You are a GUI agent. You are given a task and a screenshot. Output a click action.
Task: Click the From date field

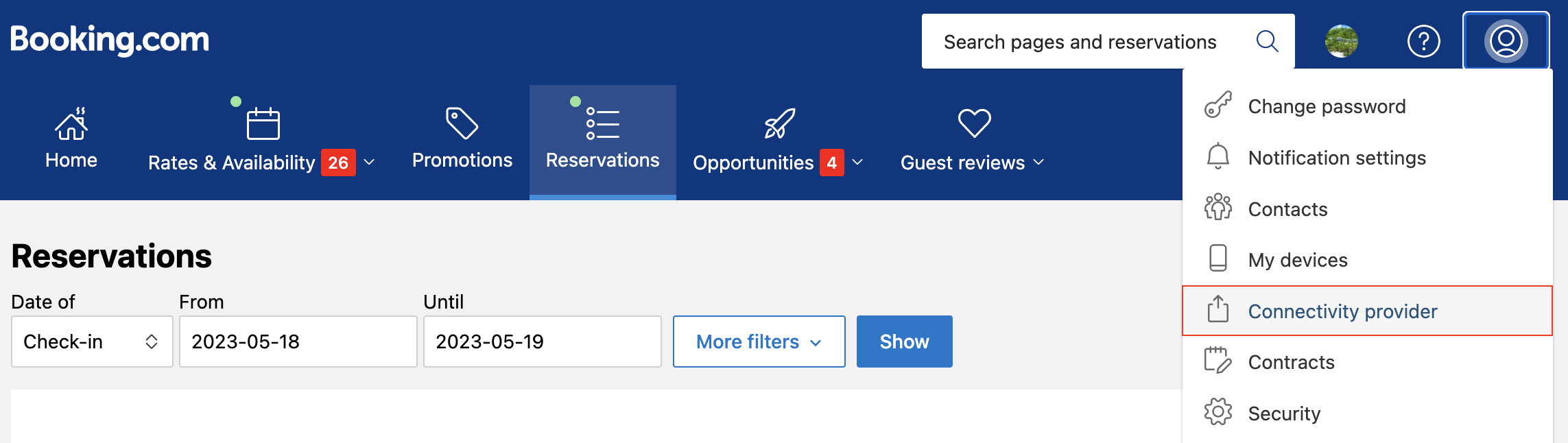pos(298,342)
